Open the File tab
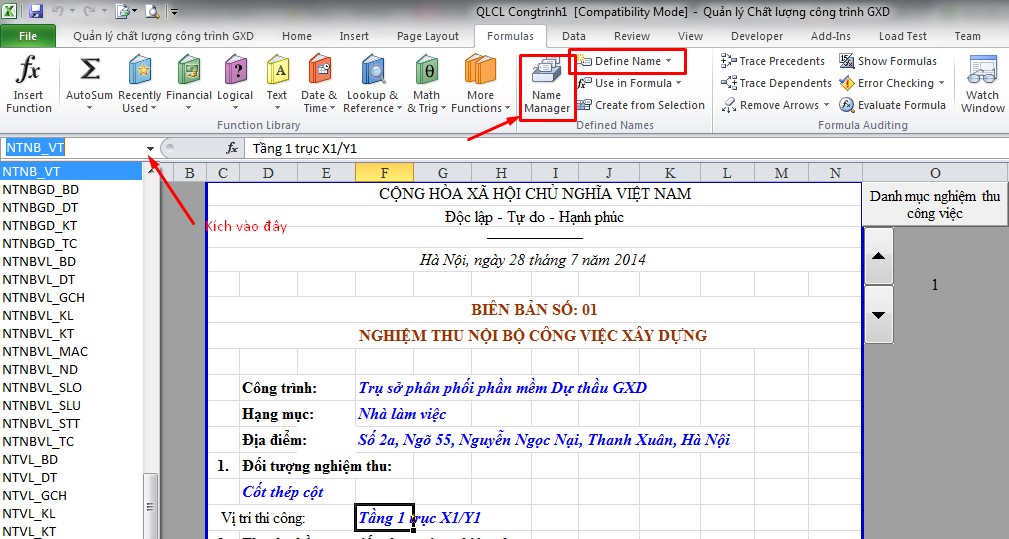The width and height of the screenshot is (1009, 539). [28, 36]
